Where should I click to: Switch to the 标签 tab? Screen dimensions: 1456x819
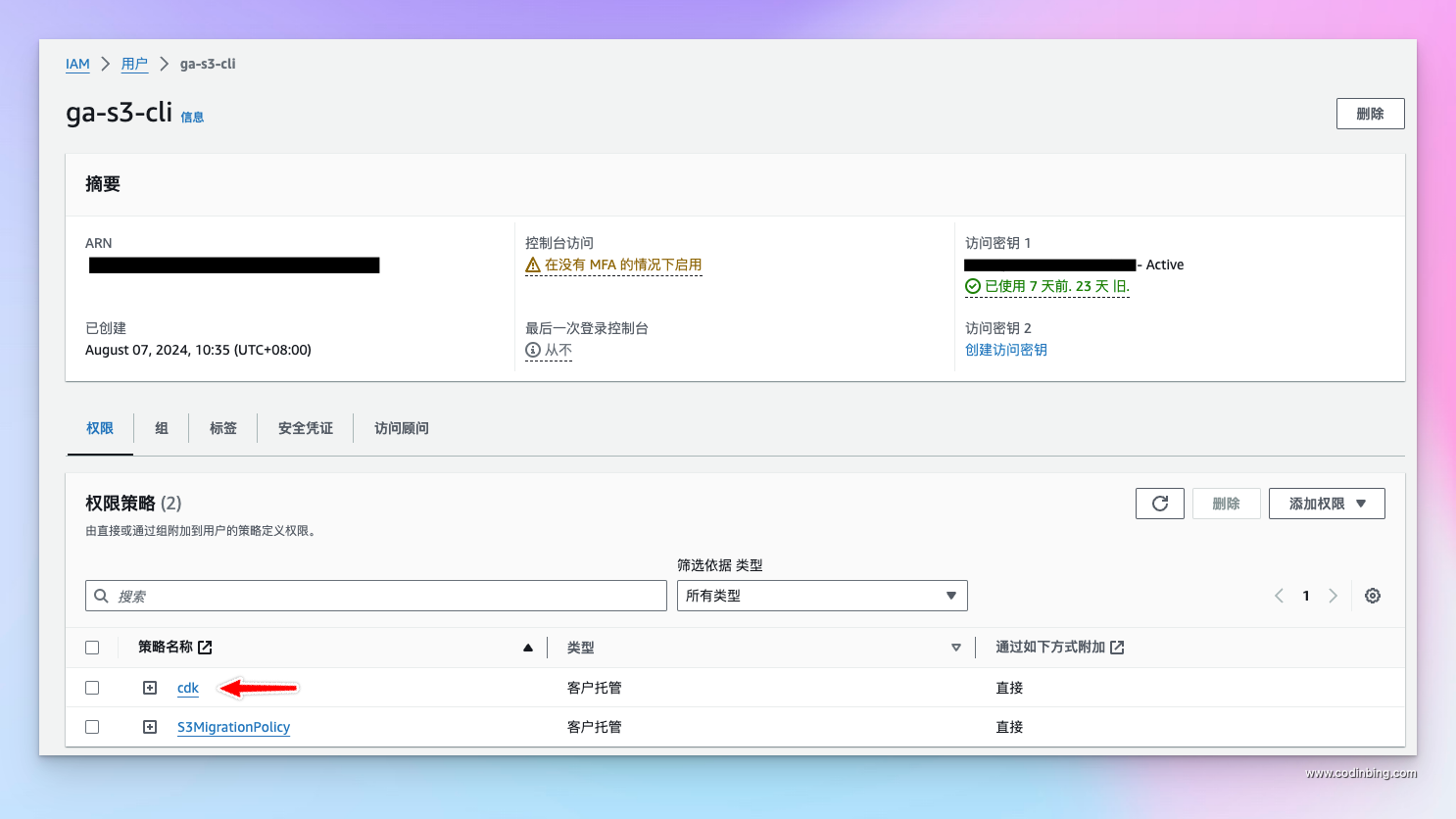click(223, 428)
